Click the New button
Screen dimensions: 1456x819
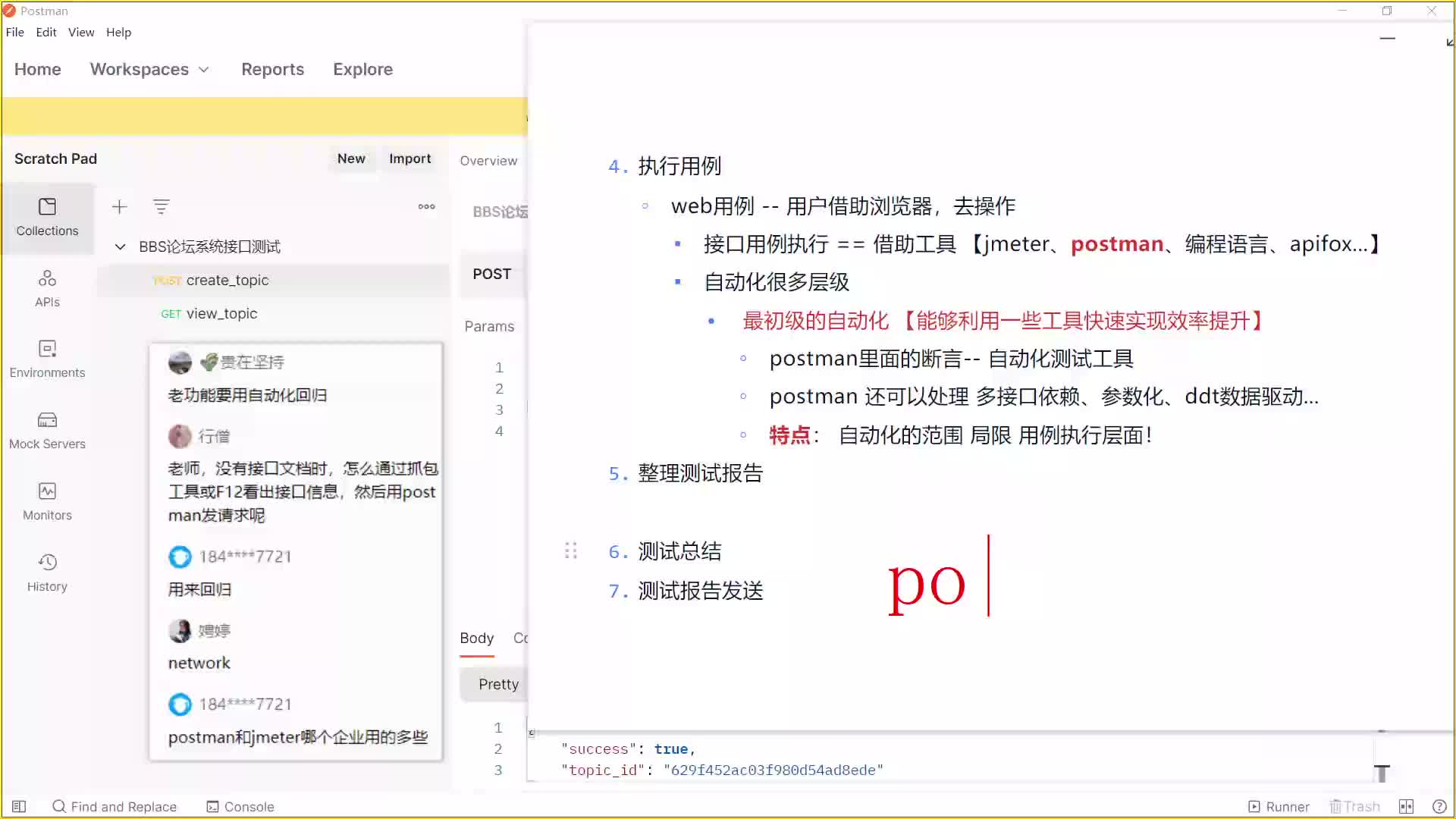coord(351,158)
